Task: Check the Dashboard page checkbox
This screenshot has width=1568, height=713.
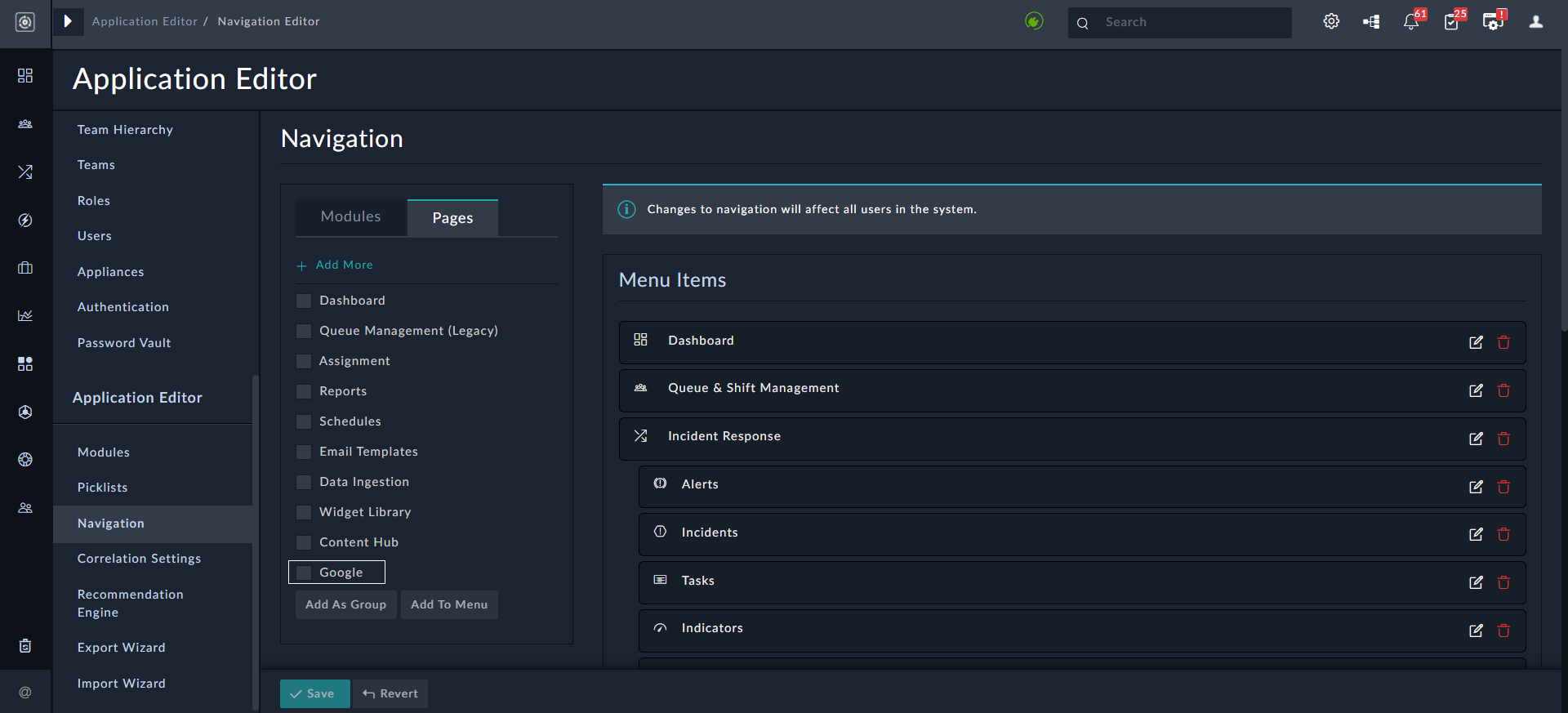Action: pyautogui.click(x=304, y=301)
